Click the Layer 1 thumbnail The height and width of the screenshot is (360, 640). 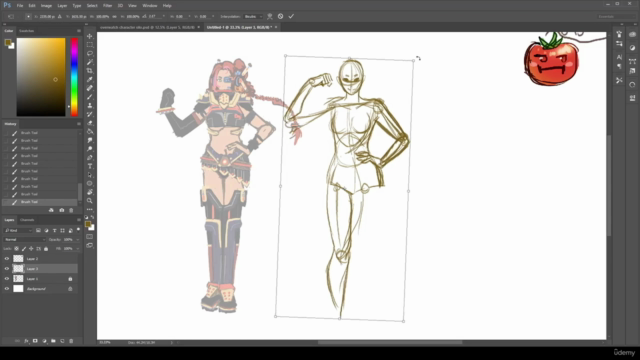[18, 278]
